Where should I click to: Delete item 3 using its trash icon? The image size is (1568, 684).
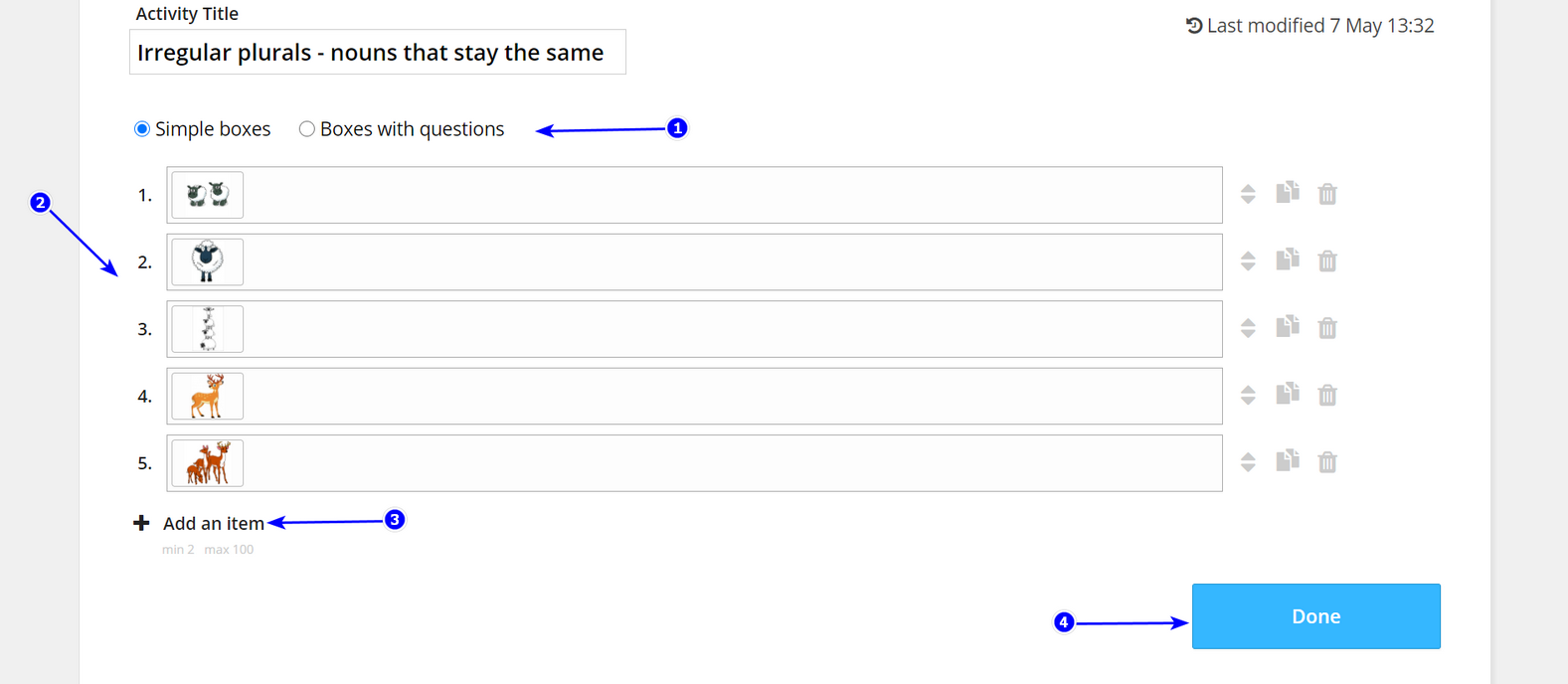click(1328, 328)
